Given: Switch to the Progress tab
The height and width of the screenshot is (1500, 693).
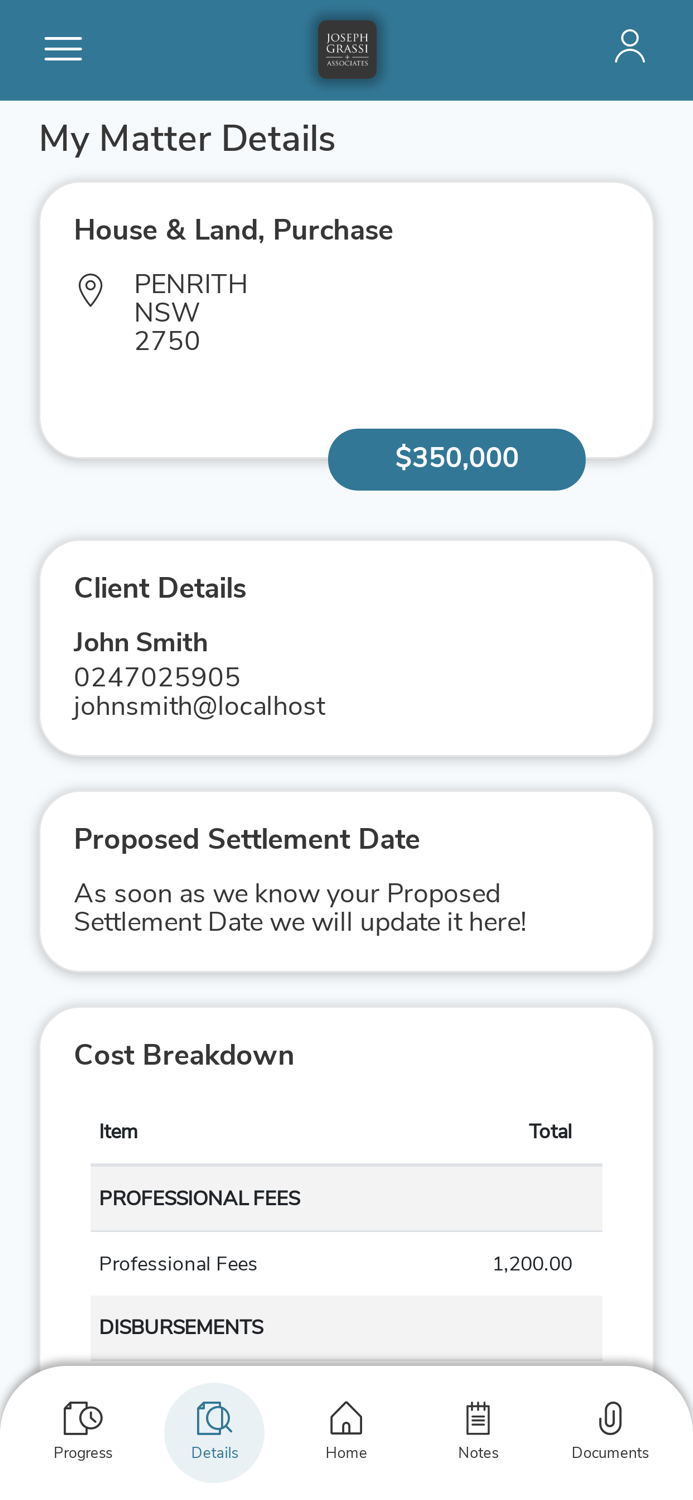Looking at the screenshot, I should tap(83, 1430).
